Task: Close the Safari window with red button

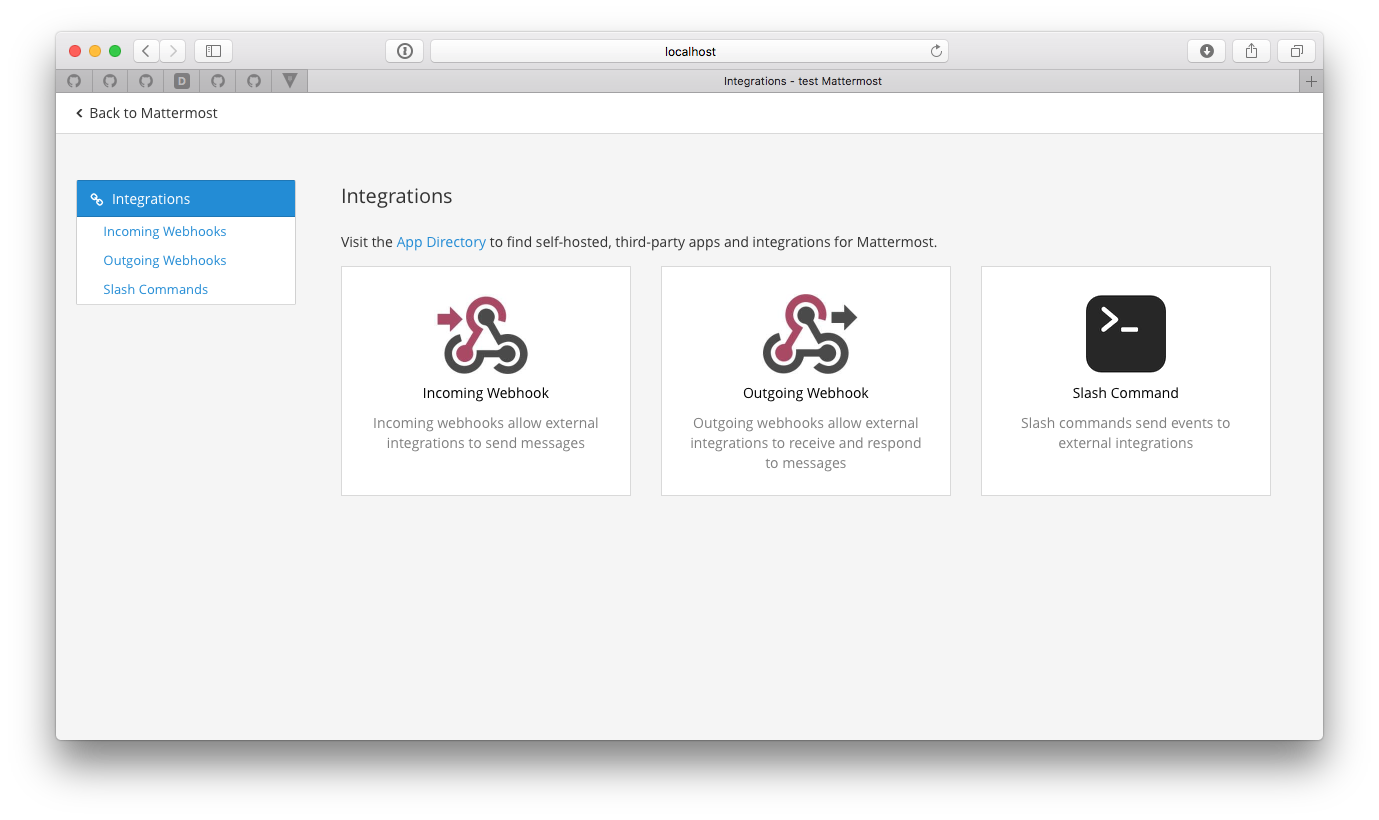Action: coord(75,51)
